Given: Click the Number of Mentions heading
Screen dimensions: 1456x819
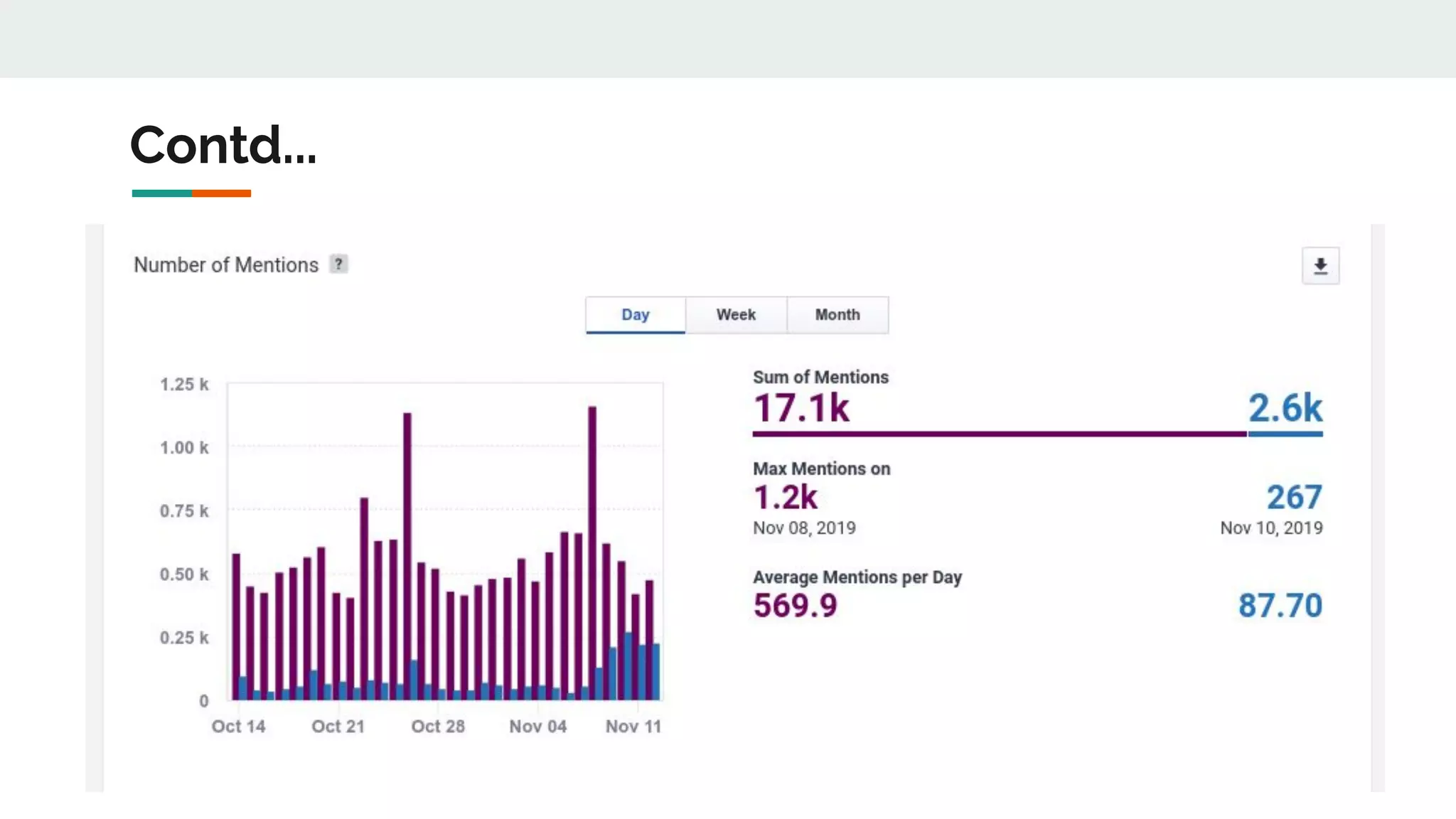Looking at the screenshot, I should pyautogui.click(x=226, y=265).
